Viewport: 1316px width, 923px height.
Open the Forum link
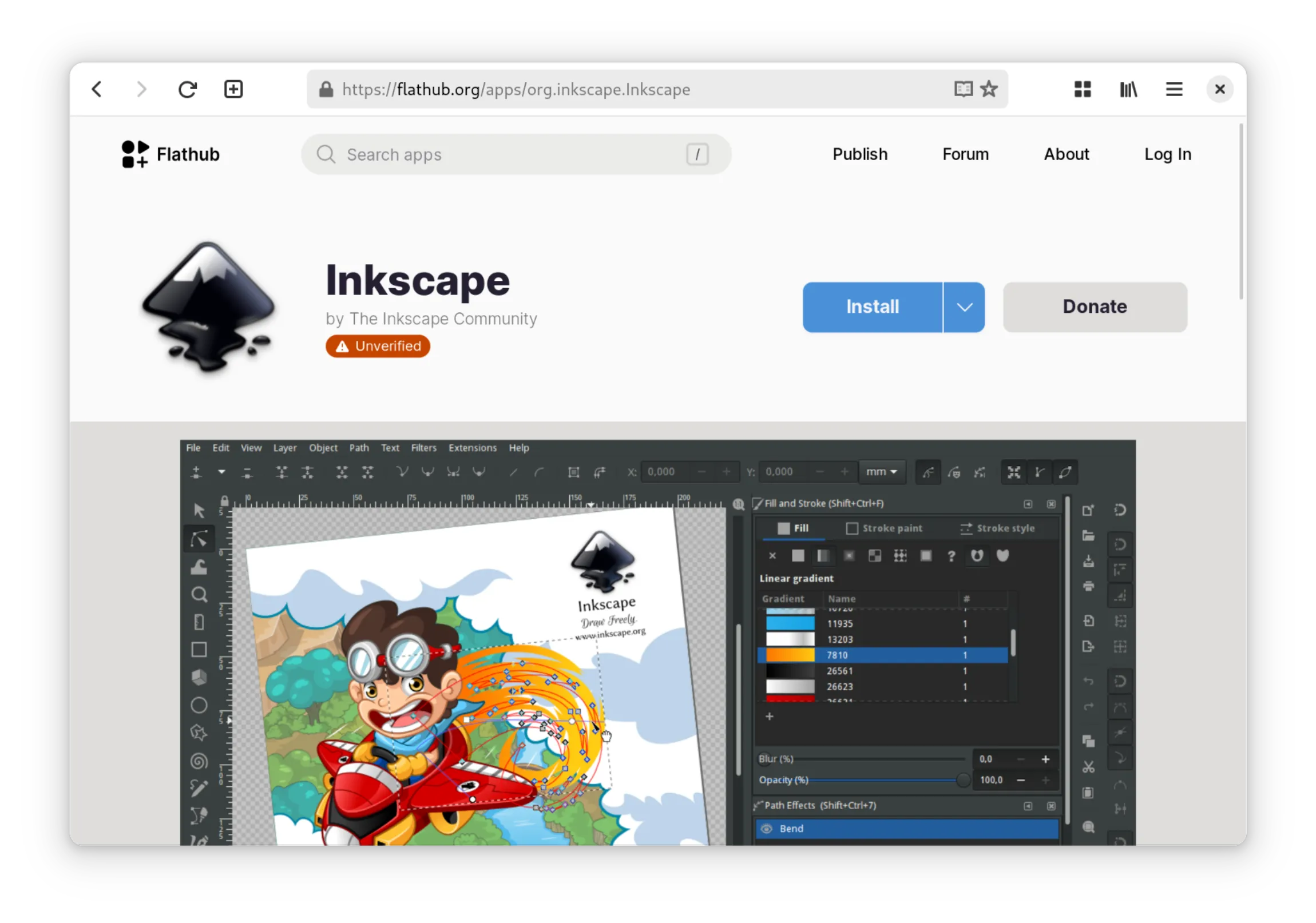965,154
